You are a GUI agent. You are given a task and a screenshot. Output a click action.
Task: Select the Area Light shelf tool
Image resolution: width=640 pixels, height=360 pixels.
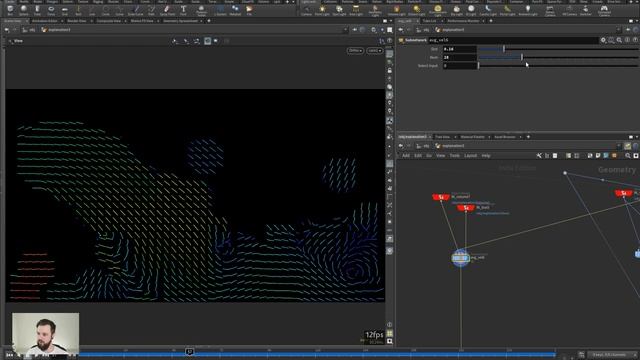tap(356, 10)
